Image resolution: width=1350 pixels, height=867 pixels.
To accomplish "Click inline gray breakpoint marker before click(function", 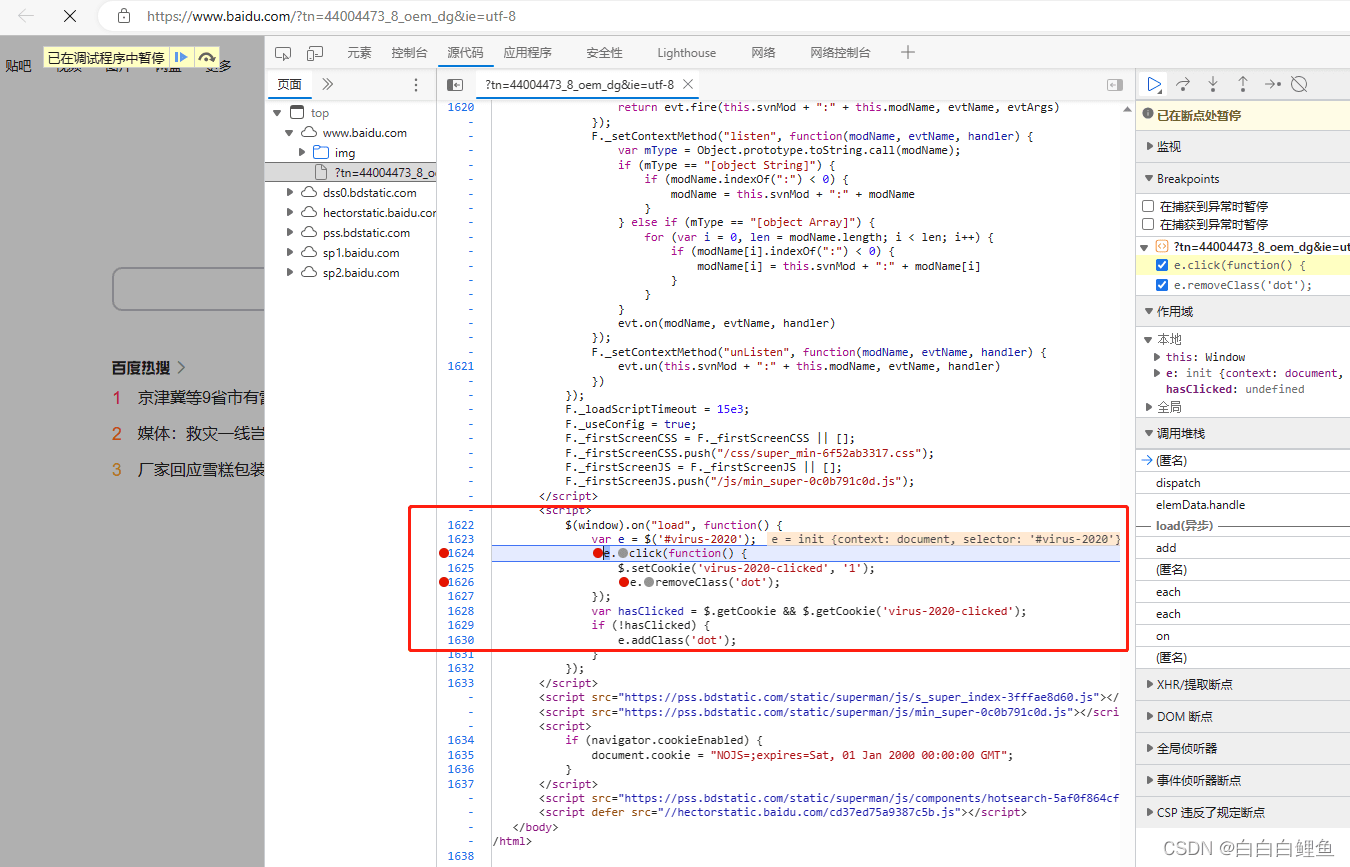I will 623,553.
